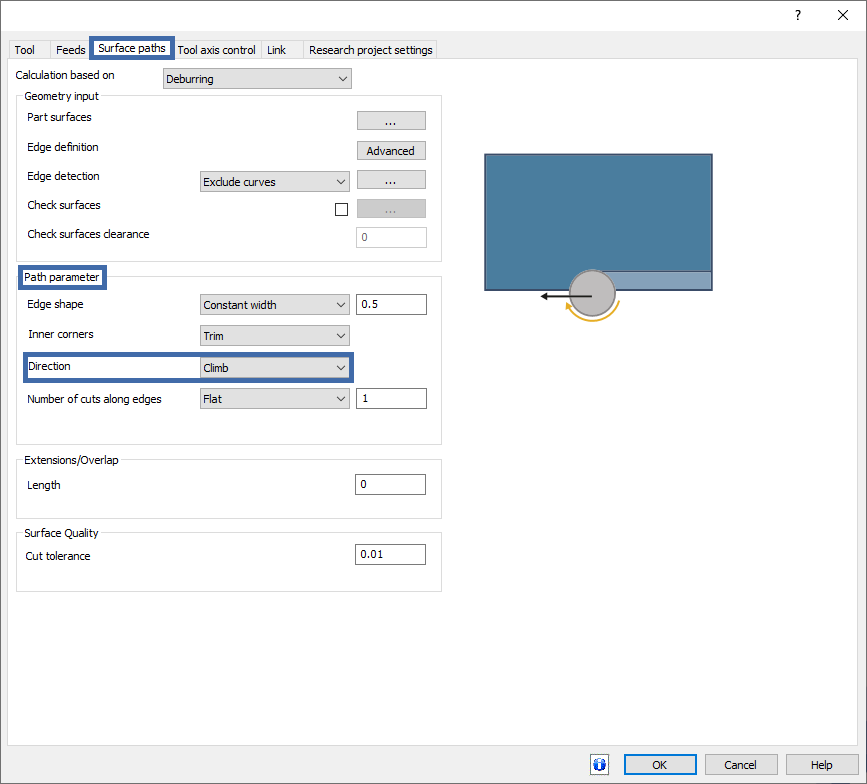Click the Part surfaces label

pos(59,117)
